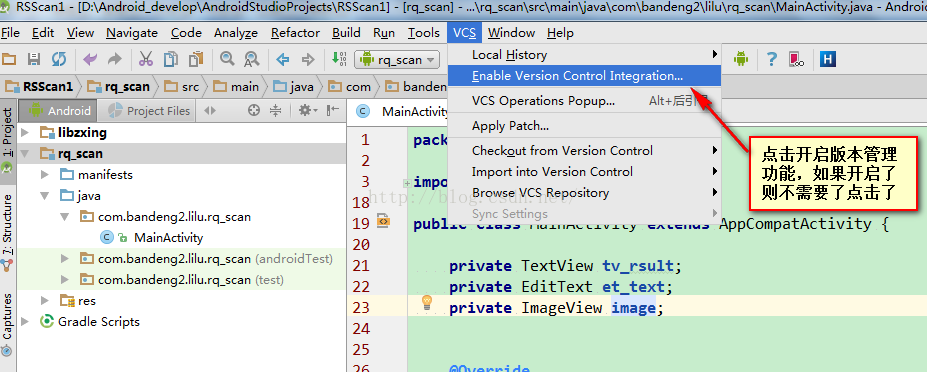
Task: Collapse the com.bandeng2.lilu.rq_scan main package
Action: coord(64,217)
